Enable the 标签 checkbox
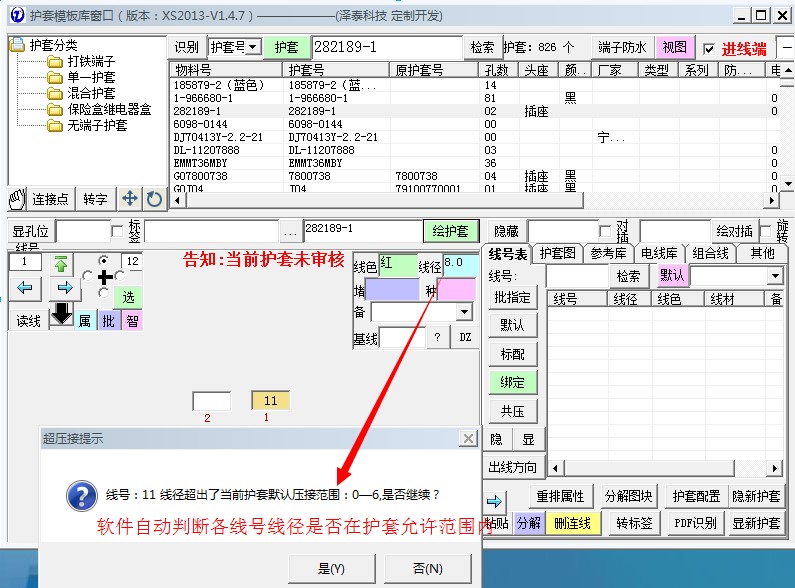 click(x=118, y=232)
